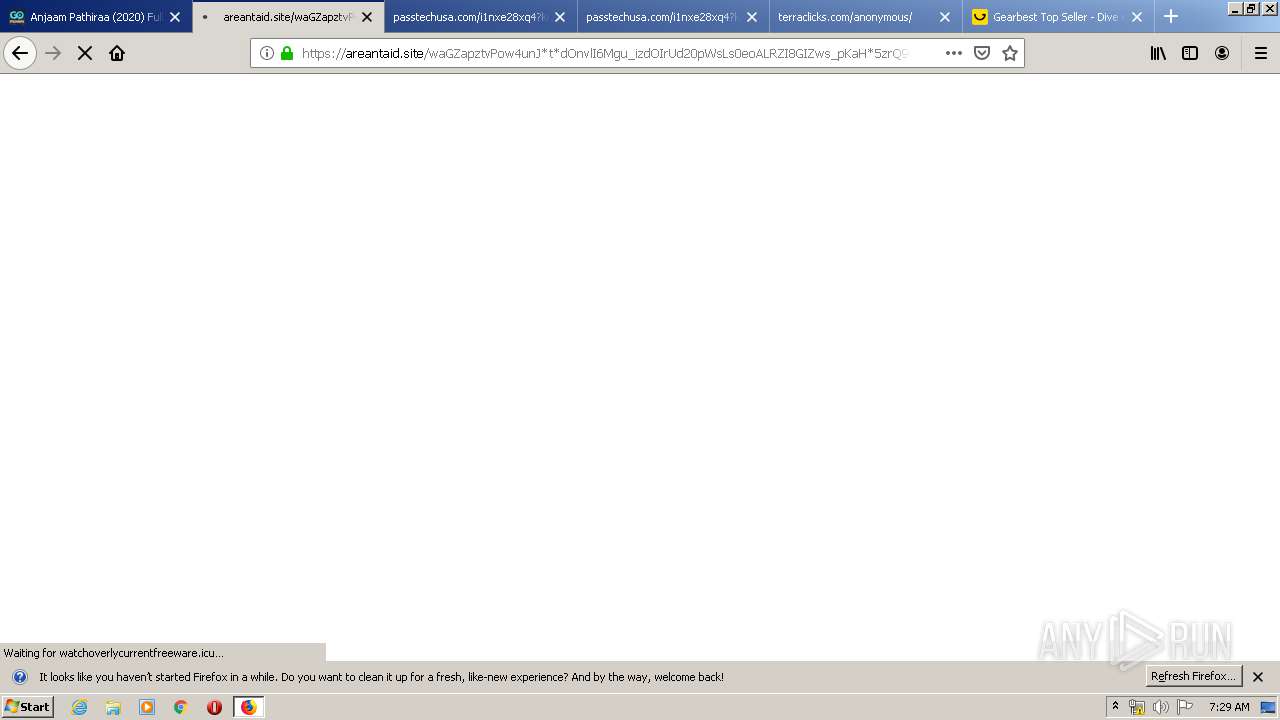This screenshot has width=1280, height=720.
Task: Select the areantaid.site tab
Action: pos(288,17)
